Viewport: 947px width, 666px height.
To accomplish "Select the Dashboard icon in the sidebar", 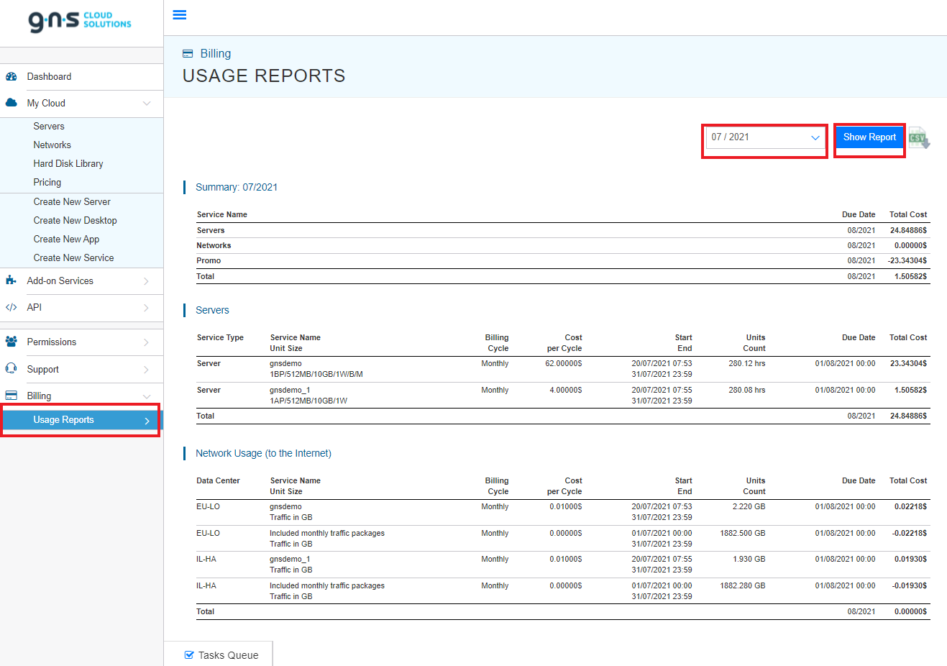I will coord(12,76).
